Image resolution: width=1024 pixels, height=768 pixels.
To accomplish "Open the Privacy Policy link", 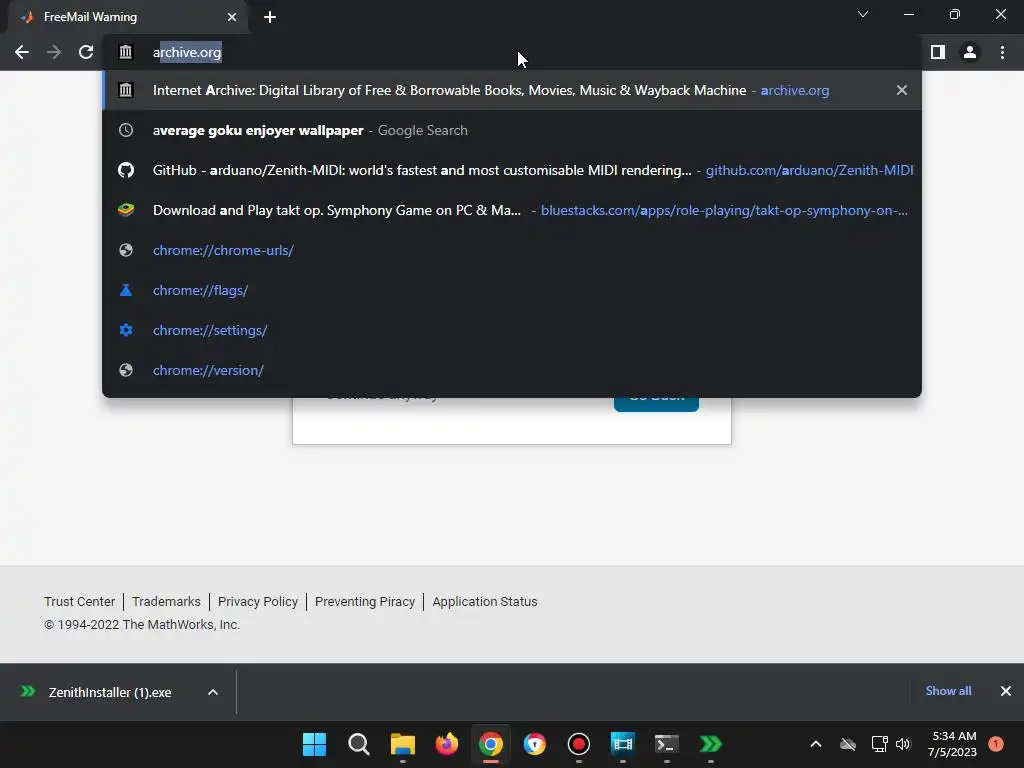I will pos(258,601).
